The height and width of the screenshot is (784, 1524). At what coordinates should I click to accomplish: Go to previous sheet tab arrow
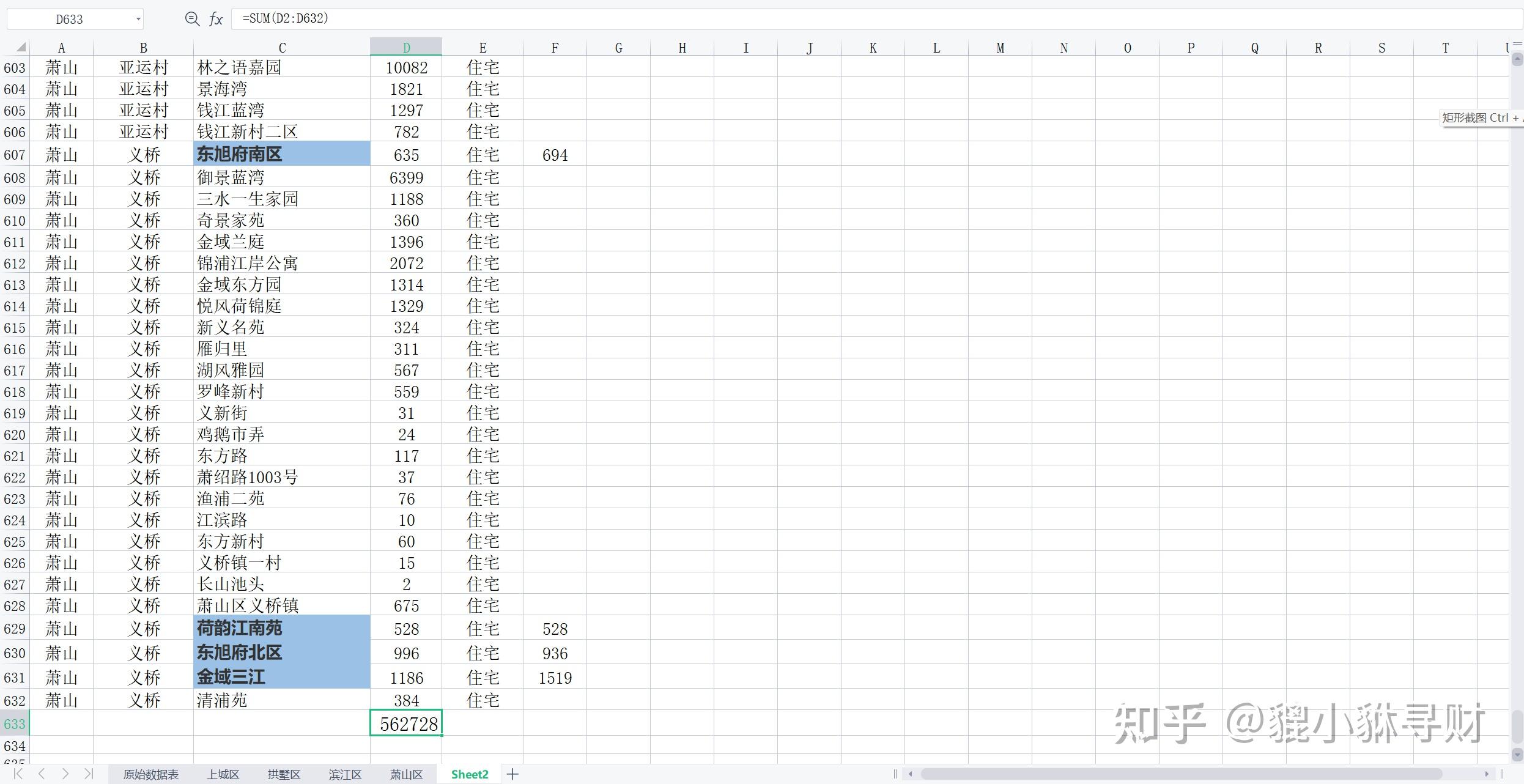point(42,774)
